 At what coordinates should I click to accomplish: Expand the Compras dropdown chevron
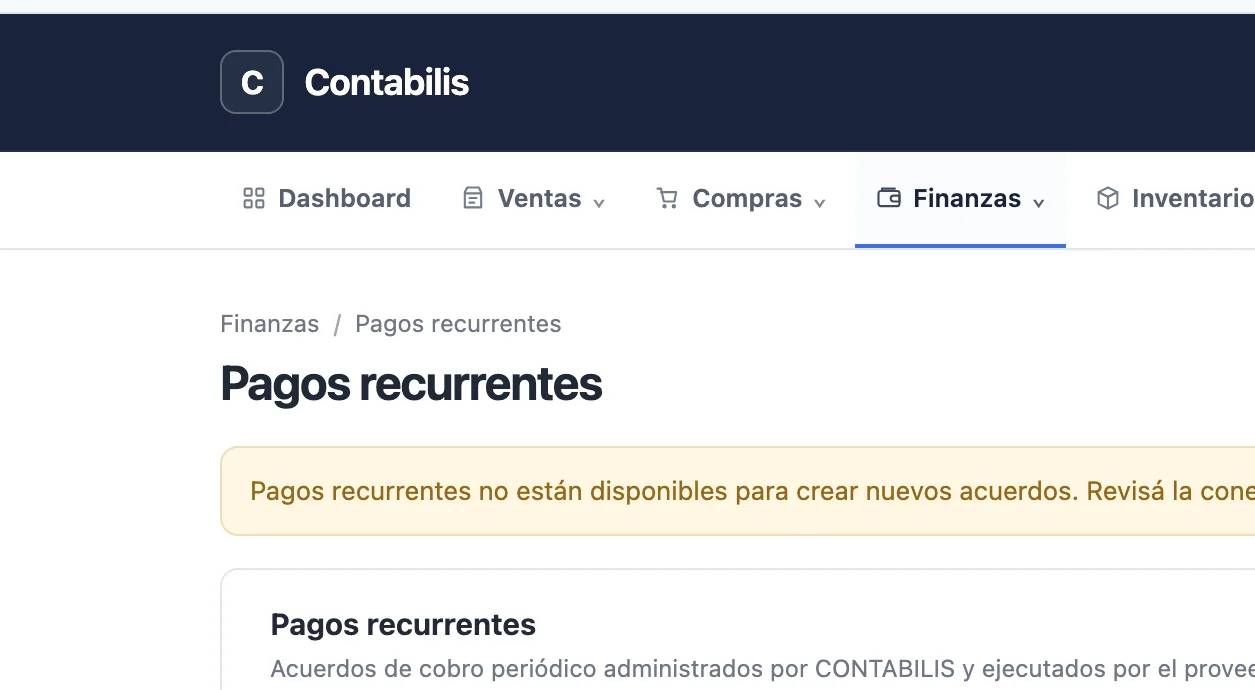[820, 202]
